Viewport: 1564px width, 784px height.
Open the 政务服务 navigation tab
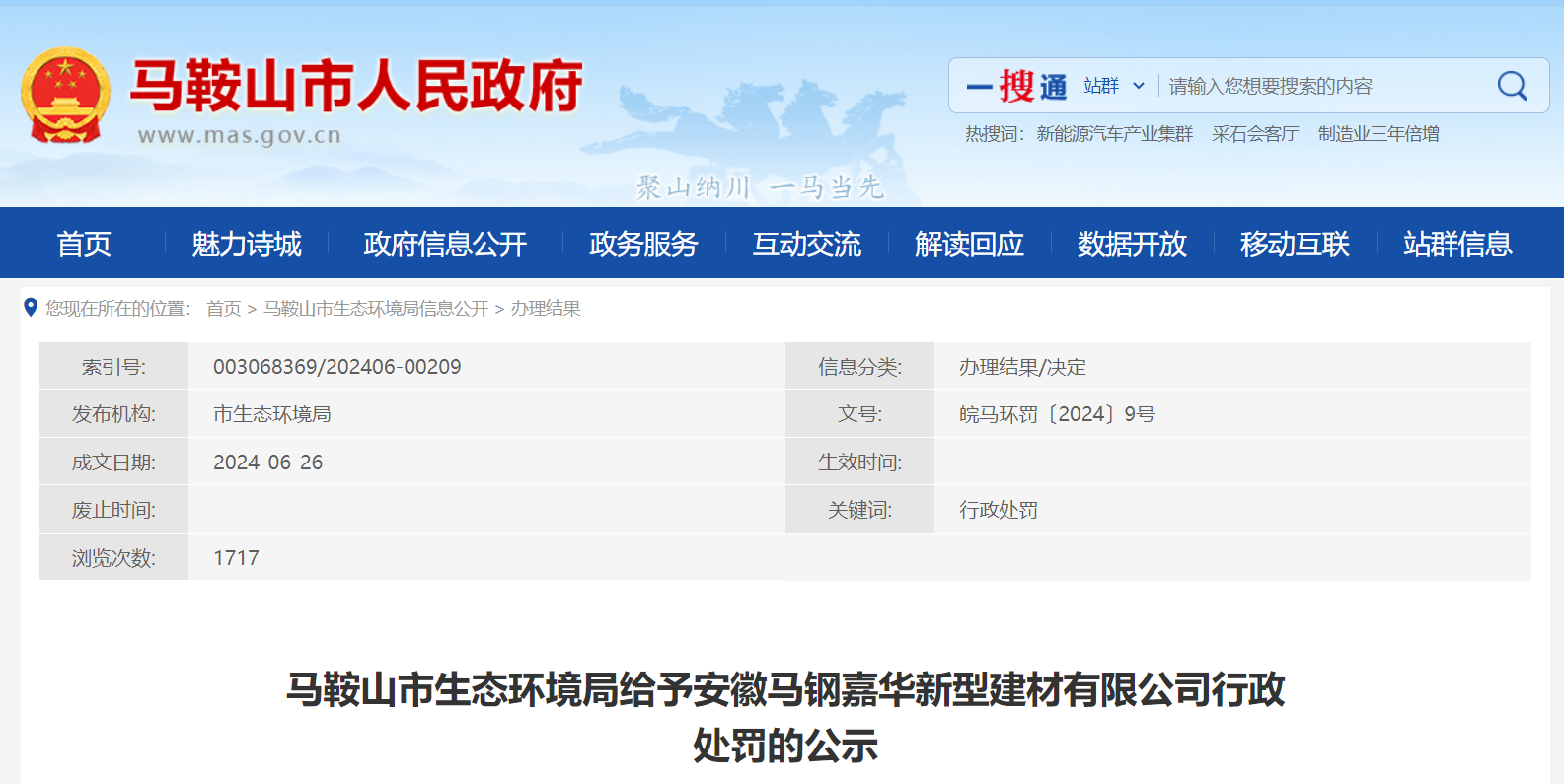tap(643, 244)
